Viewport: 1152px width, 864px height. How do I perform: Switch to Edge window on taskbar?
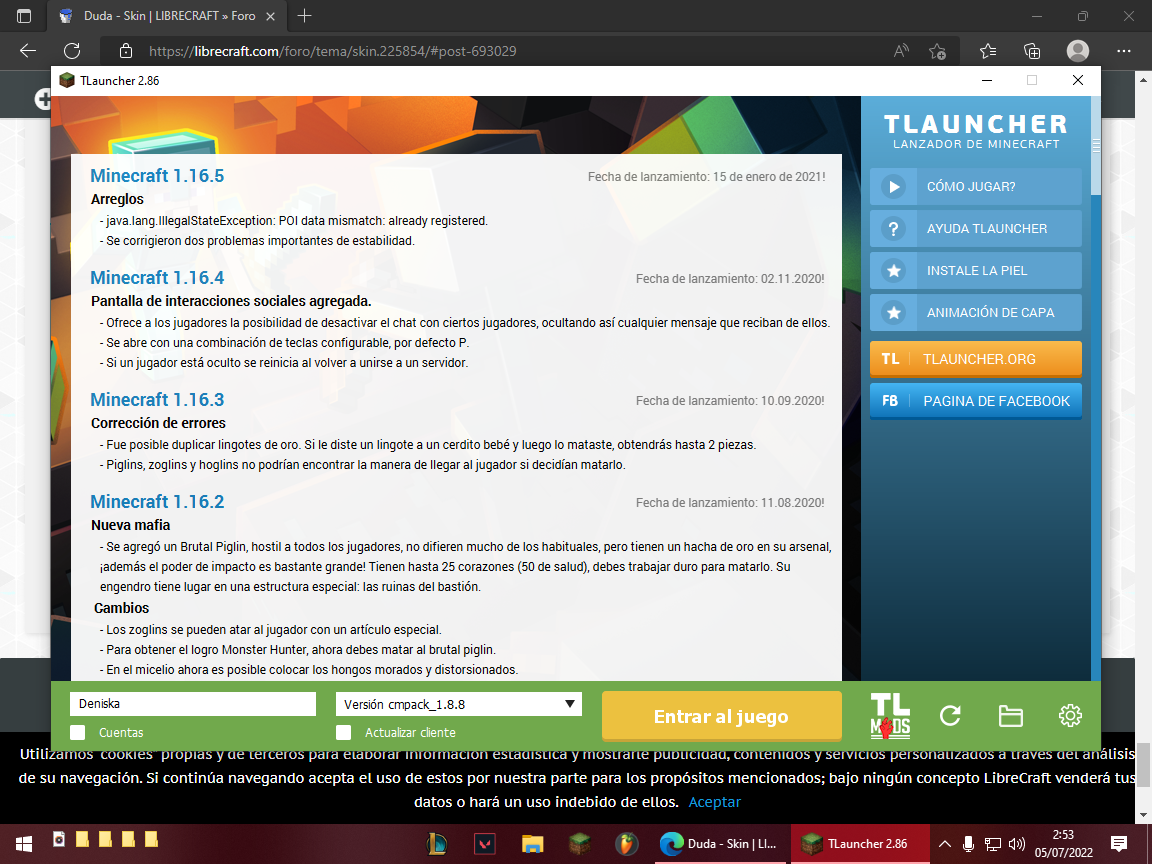[x=718, y=843]
